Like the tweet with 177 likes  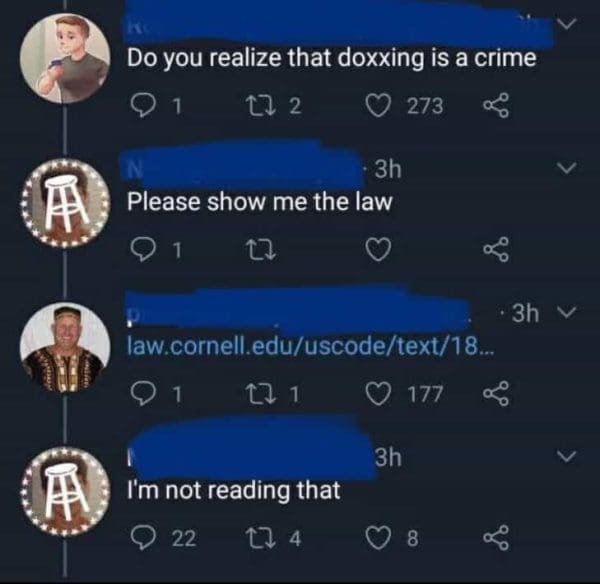[x=378, y=394]
